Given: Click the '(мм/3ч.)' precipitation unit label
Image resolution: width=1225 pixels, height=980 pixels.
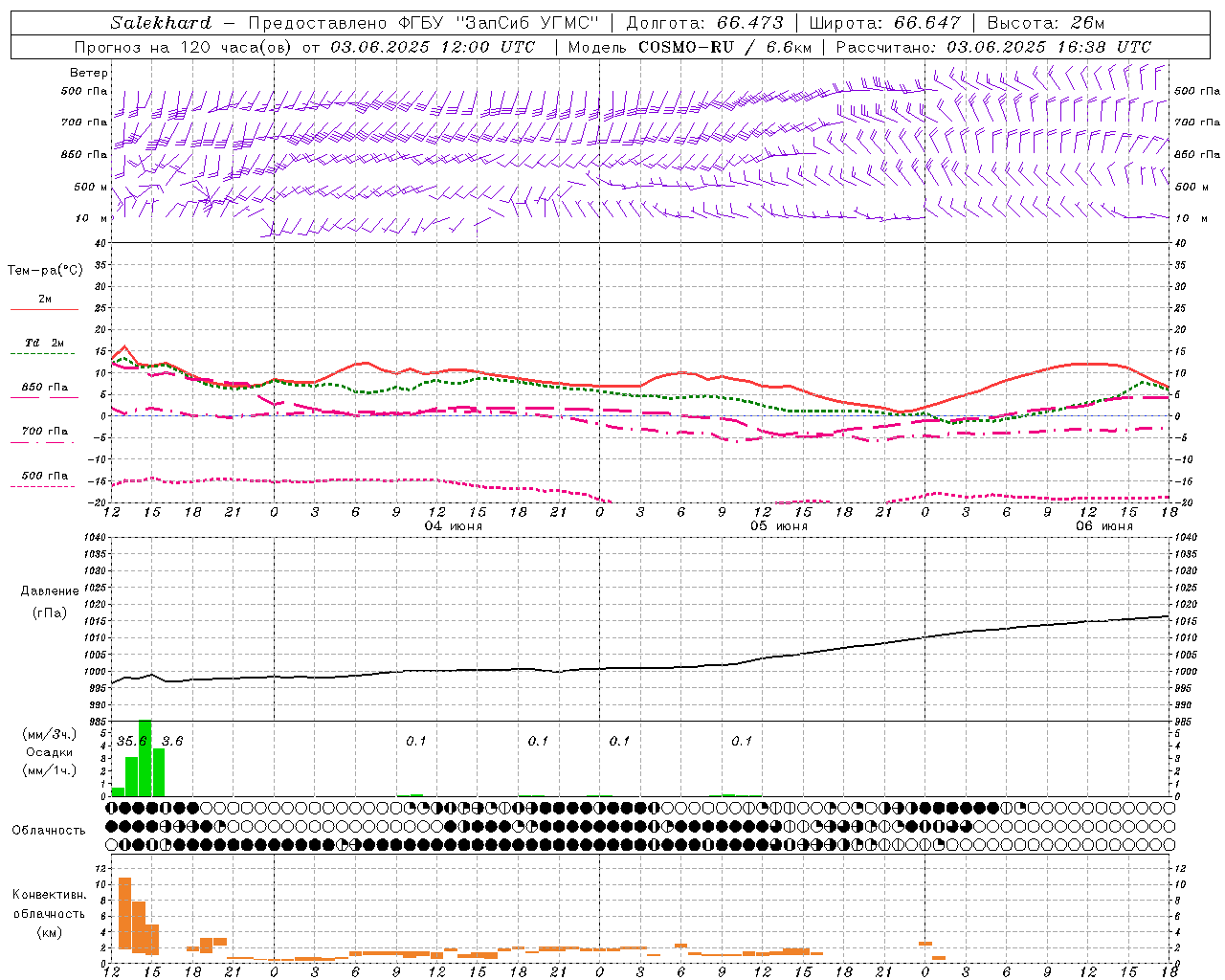Looking at the screenshot, I should [49, 734].
